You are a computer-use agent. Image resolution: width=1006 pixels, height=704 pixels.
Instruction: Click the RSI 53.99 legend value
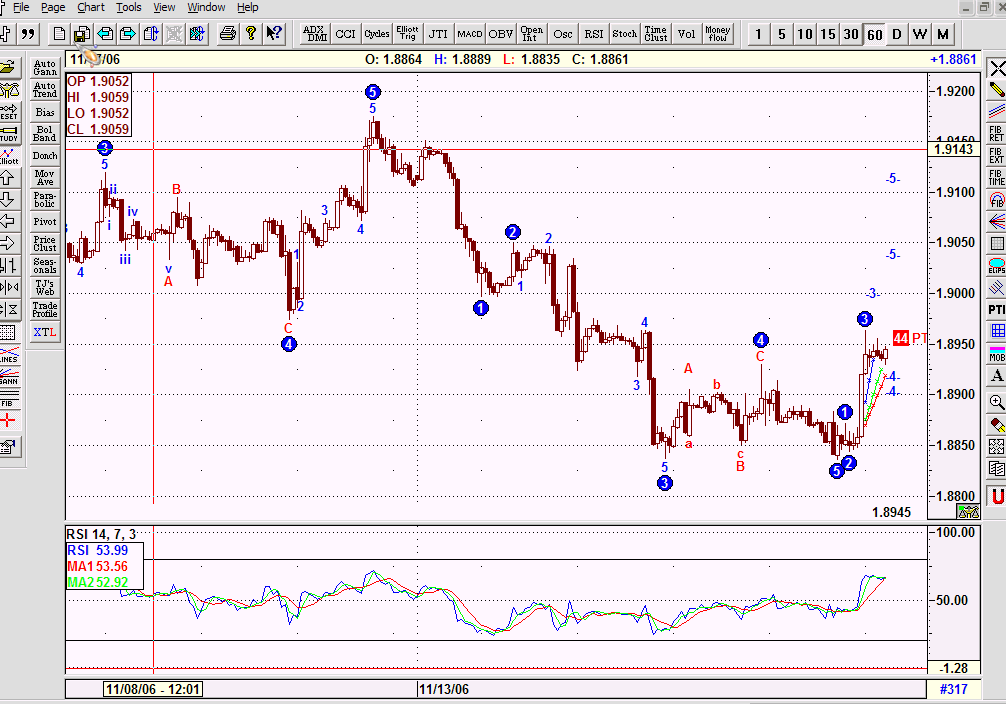click(98, 551)
